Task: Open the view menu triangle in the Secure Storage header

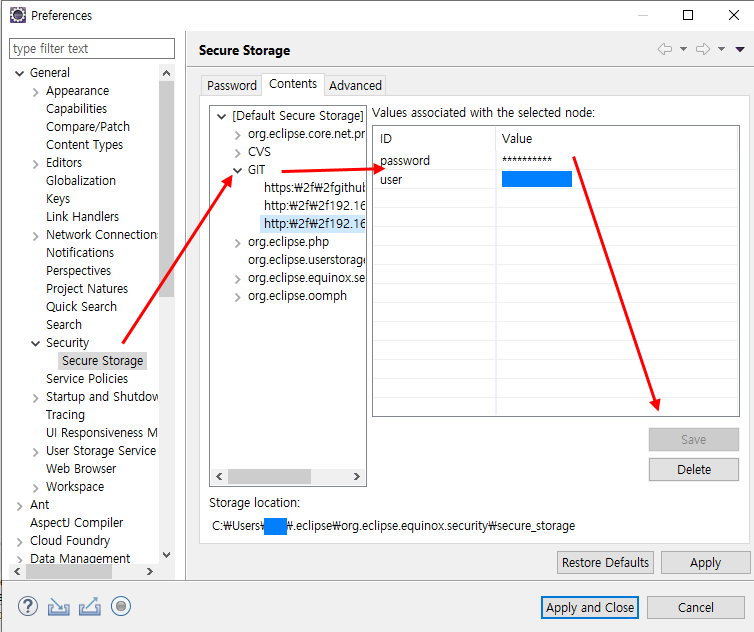Action: point(740,49)
